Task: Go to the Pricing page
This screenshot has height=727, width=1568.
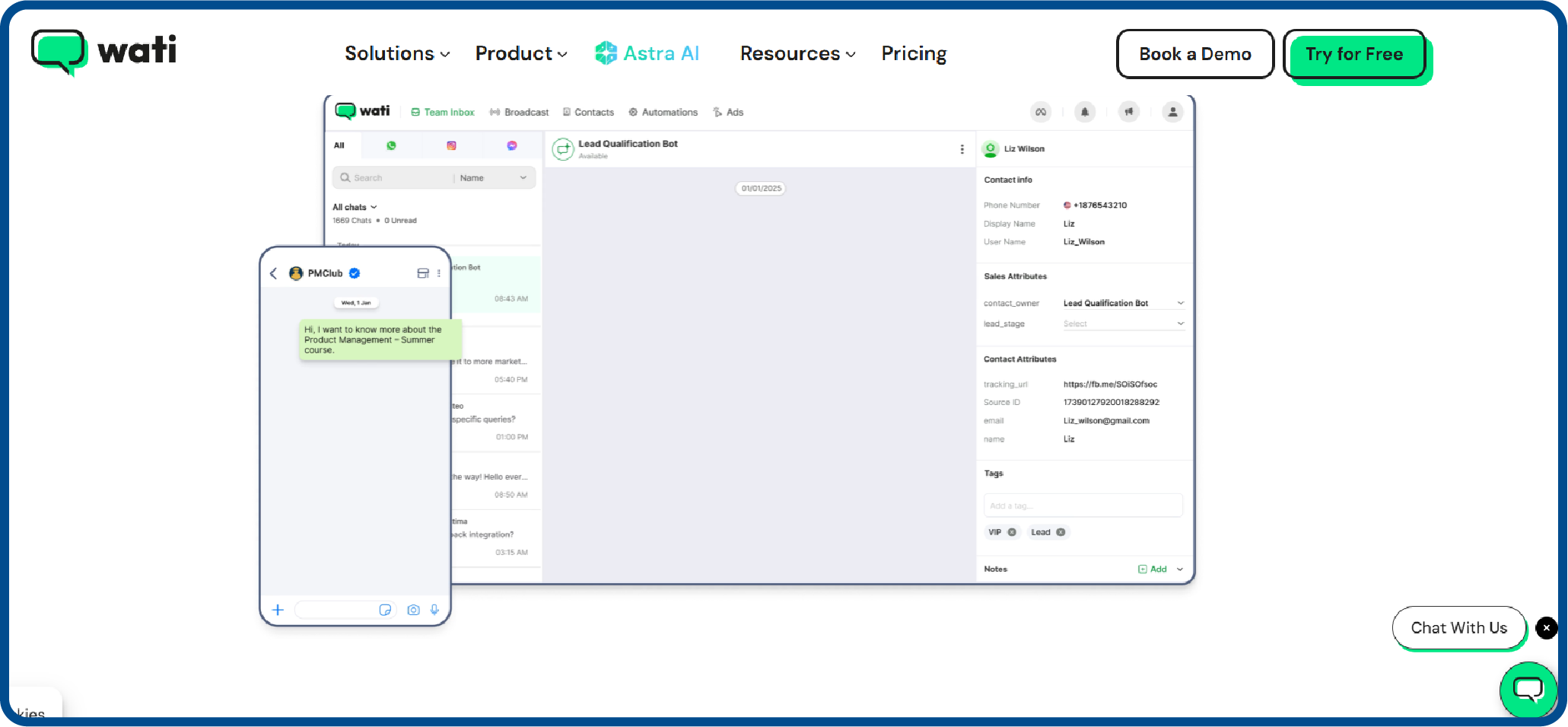Action: (914, 54)
